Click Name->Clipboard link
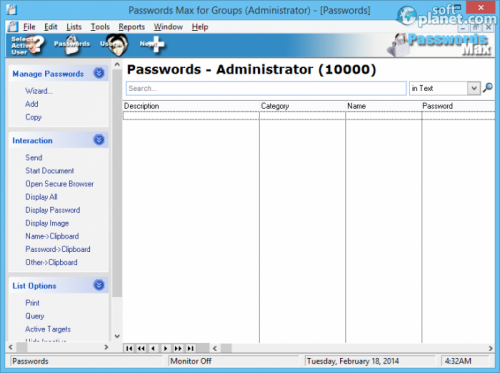 tap(52, 236)
